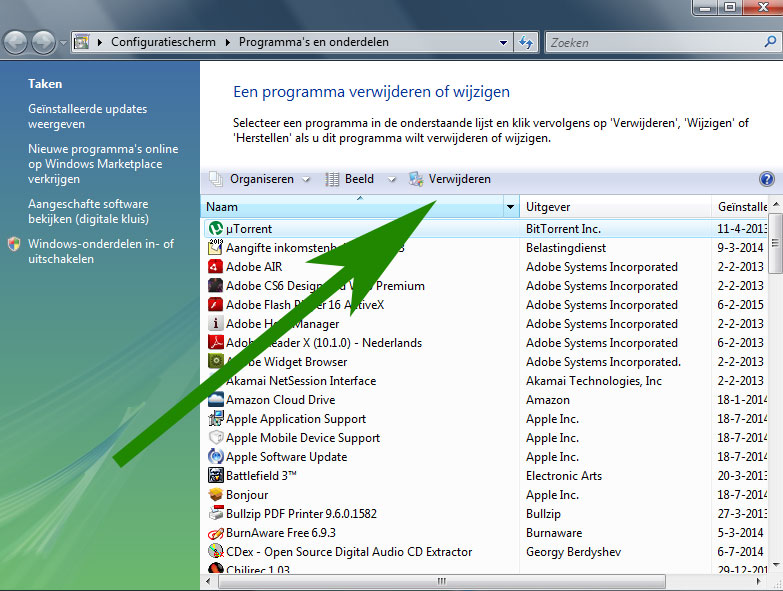This screenshot has height=591, width=783.
Task: Click the Electronic Arts publisher cell
Action: click(x=564, y=475)
